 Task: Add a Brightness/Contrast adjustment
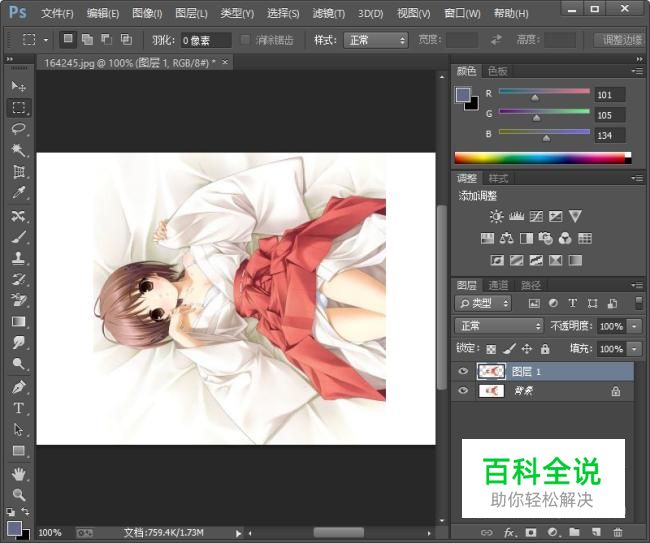(497, 216)
